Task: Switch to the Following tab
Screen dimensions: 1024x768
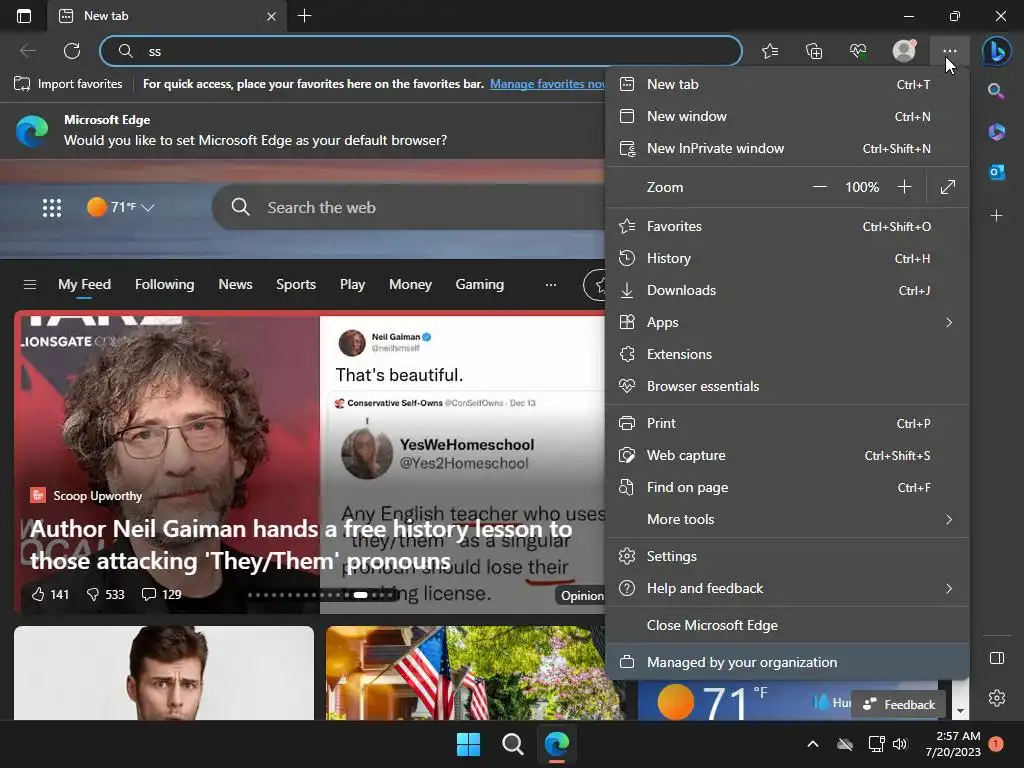Action: 165,285
